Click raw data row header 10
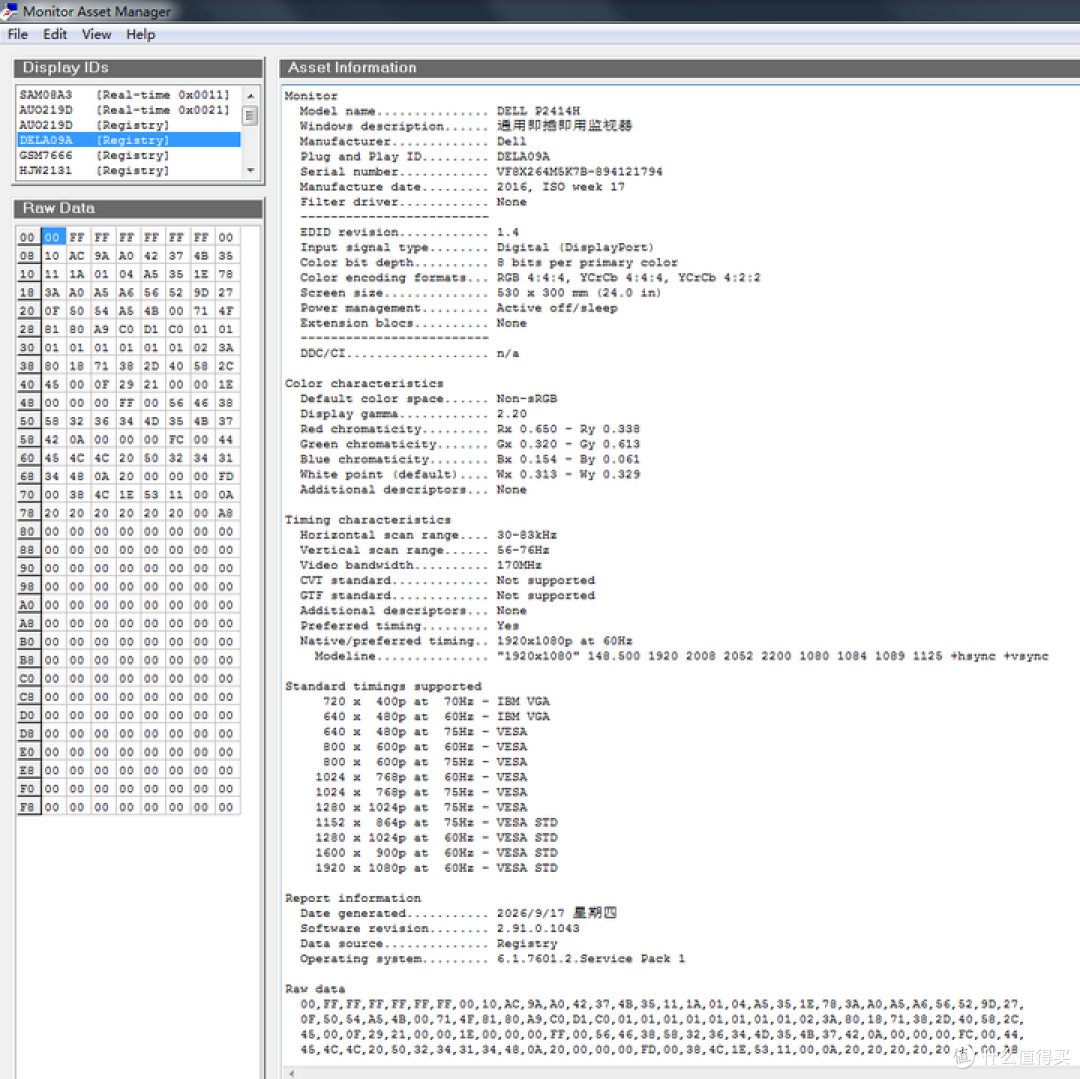Viewport: 1080px width, 1079px height. [28, 274]
